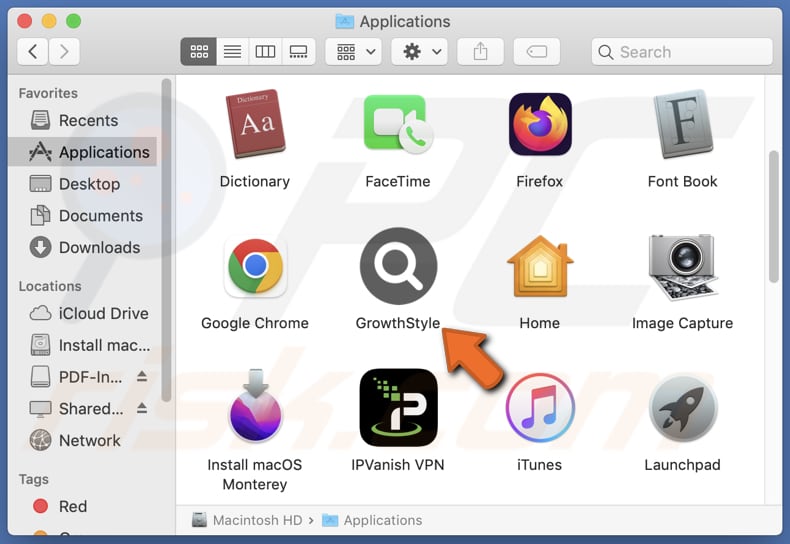Click the Favorites section header
Screen dimensions: 790x544
48,93
